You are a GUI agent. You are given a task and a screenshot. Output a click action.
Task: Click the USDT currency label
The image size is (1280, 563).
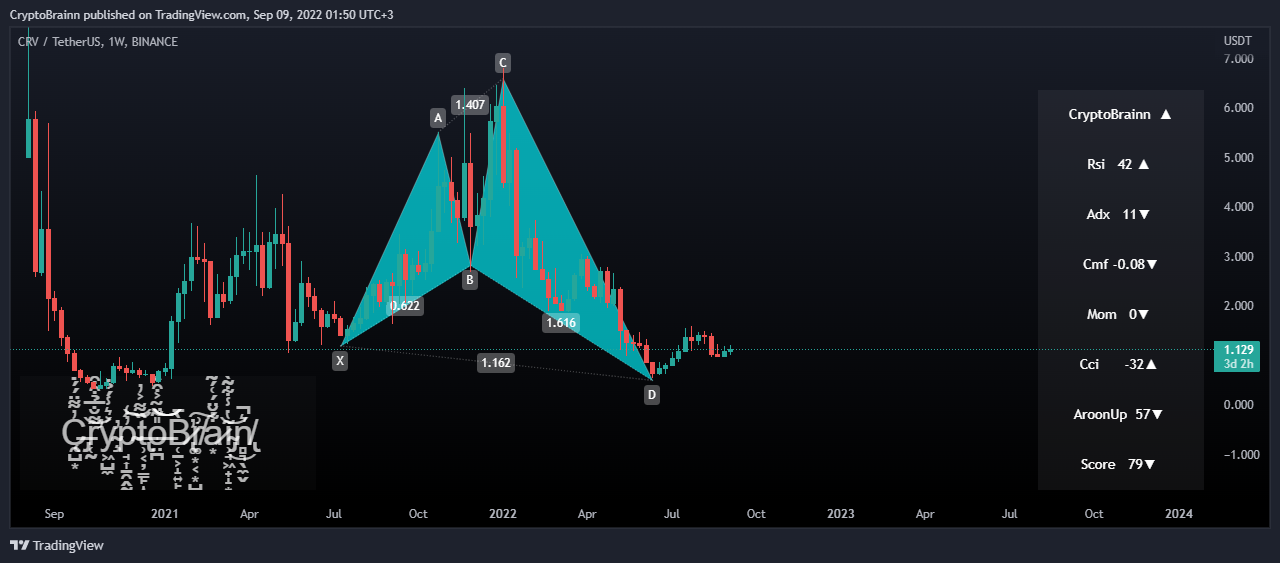point(1237,41)
